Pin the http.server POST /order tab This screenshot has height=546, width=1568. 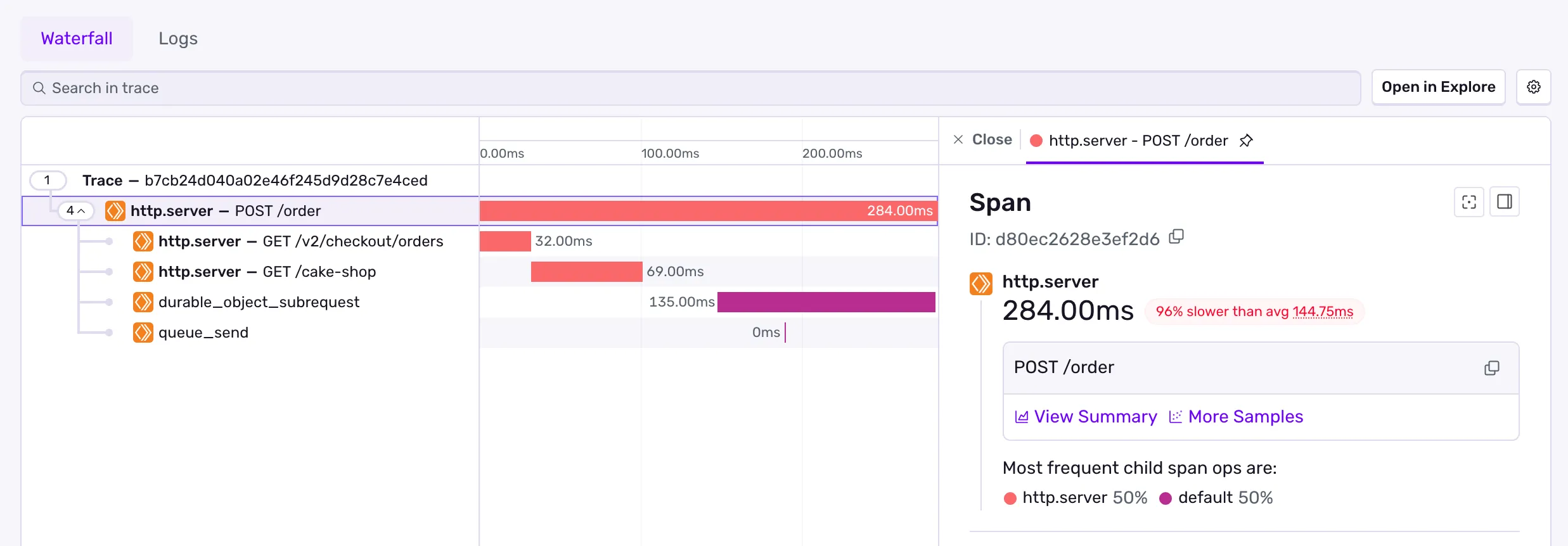coord(1246,141)
